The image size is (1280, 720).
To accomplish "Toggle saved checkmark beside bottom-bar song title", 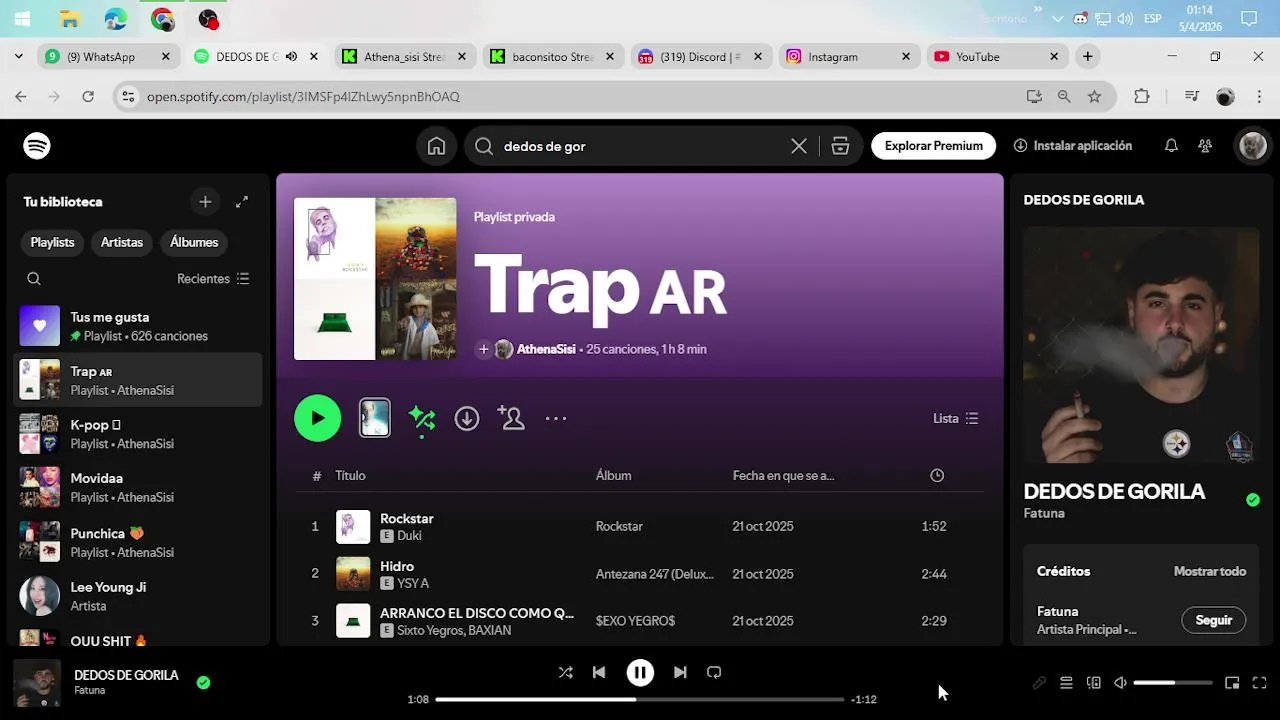I will point(204,683).
